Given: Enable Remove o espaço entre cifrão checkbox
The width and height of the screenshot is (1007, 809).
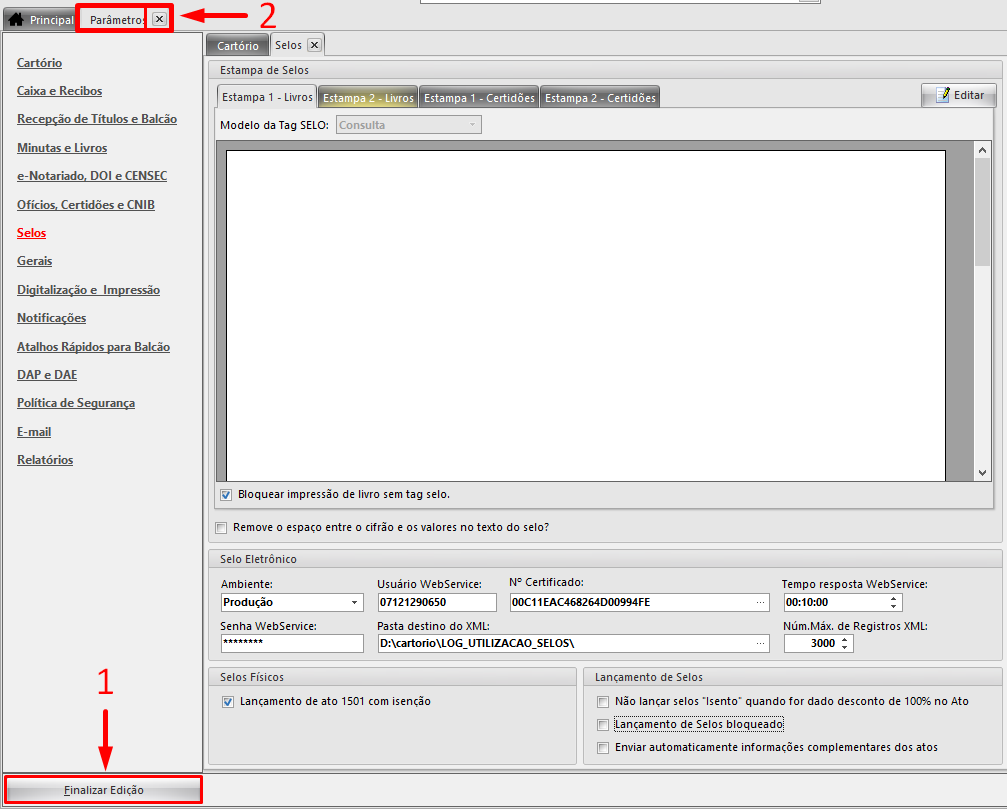Looking at the screenshot, I should click(221, 527).
